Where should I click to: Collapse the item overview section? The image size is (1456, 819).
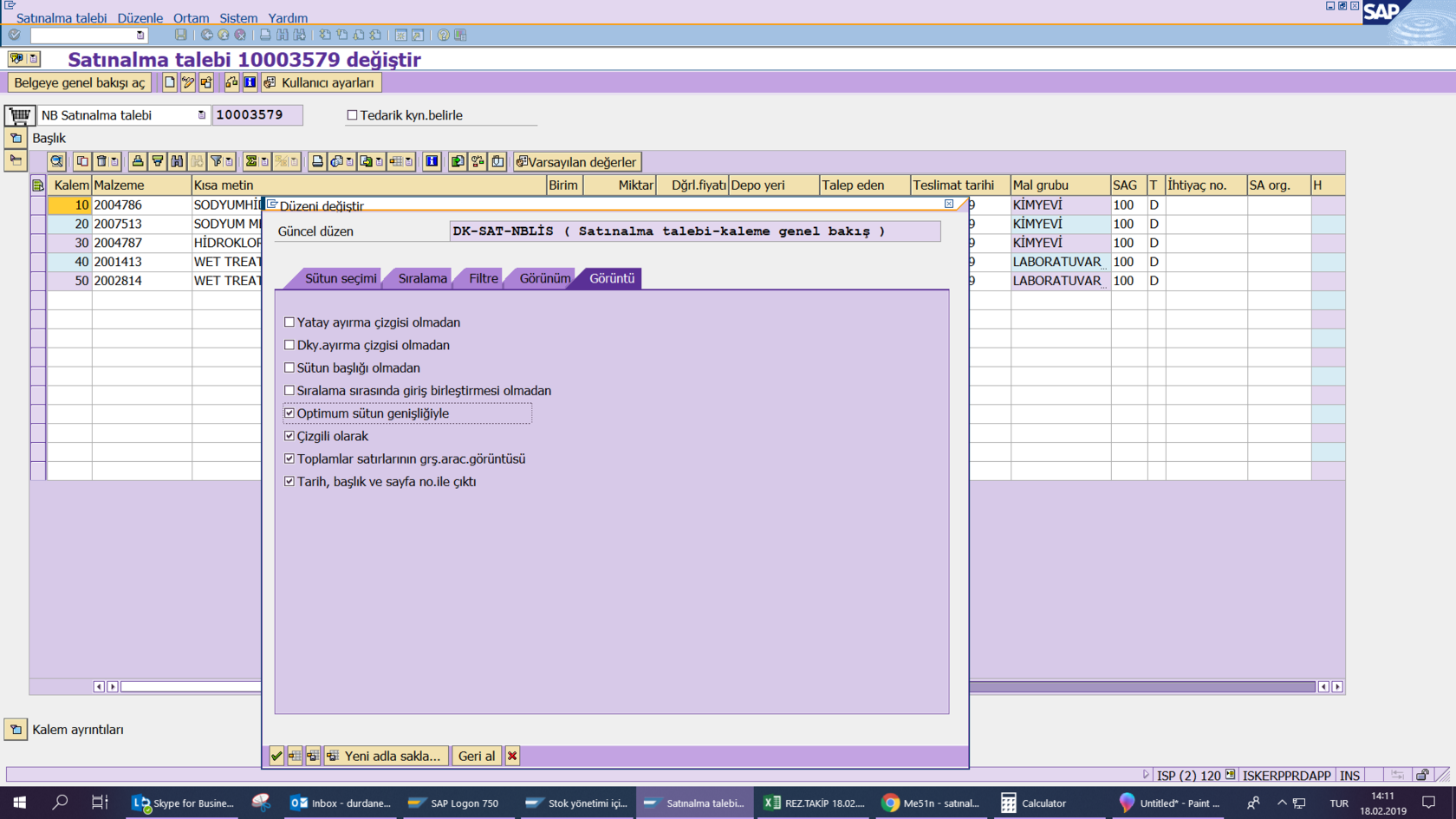click(x=16, y=160)
